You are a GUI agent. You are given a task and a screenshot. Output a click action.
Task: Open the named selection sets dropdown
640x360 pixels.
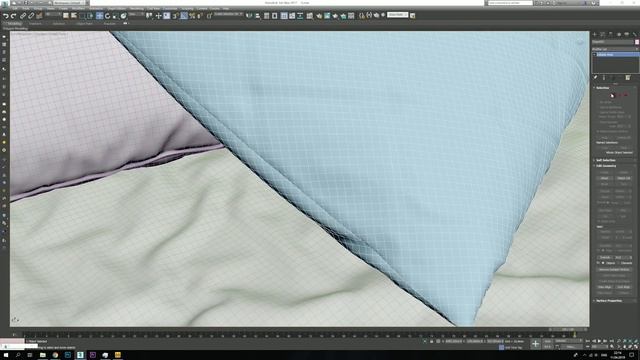[229, 14]
